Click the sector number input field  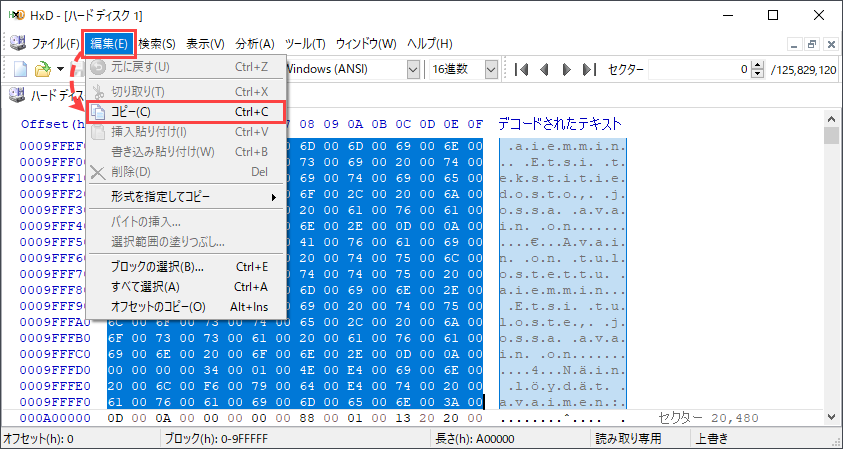coord(699,69)
